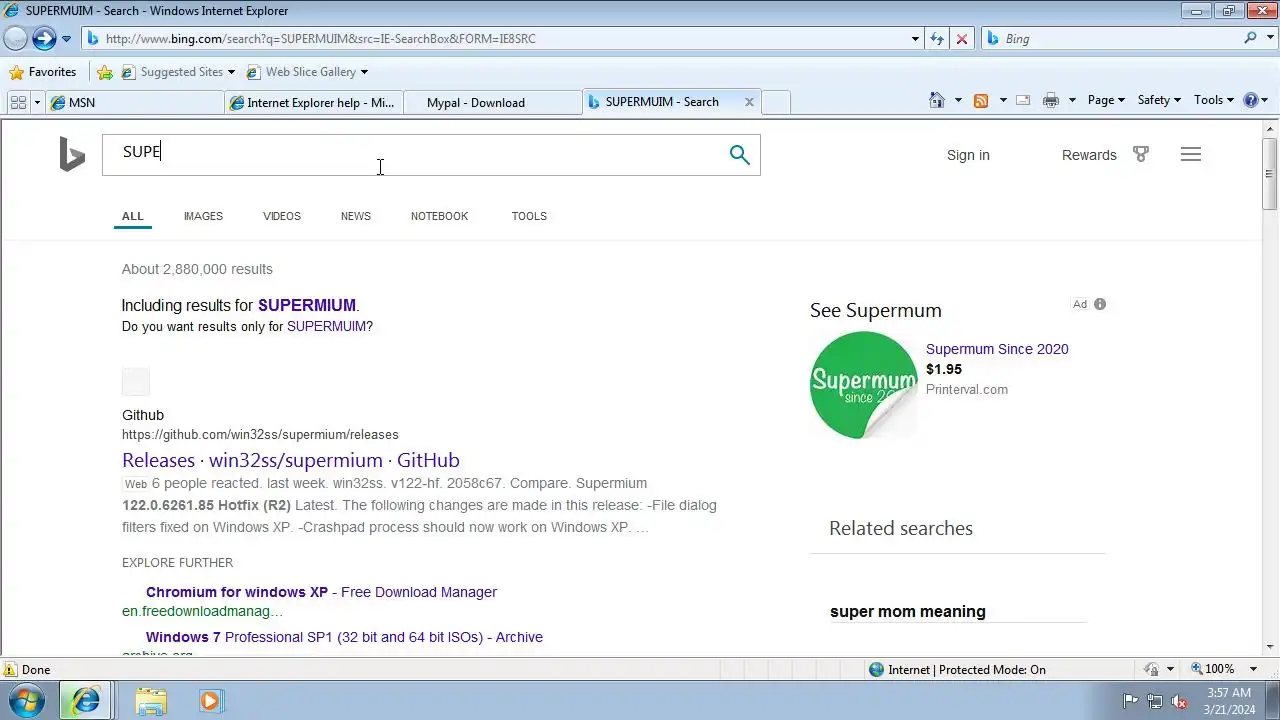Open Windows Media Player taskbar icon
Image resolution: width=1280 pixels, height=720 pixels.
click(x=210, y=701)
